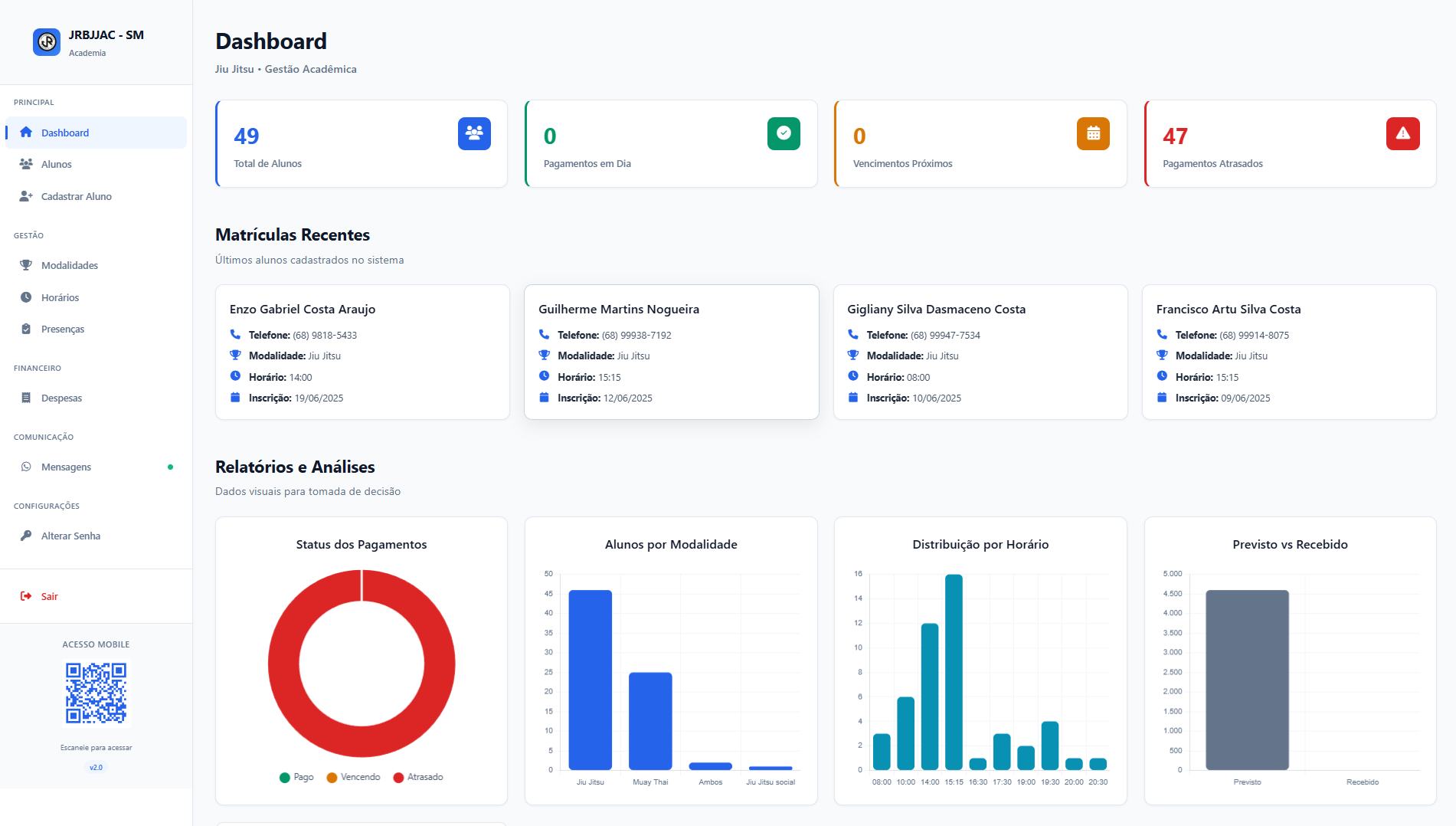Screen dimensions: 1456x826
Task: Toggle the Pago legend item in payments chart
Action: [x=296, y=777]
